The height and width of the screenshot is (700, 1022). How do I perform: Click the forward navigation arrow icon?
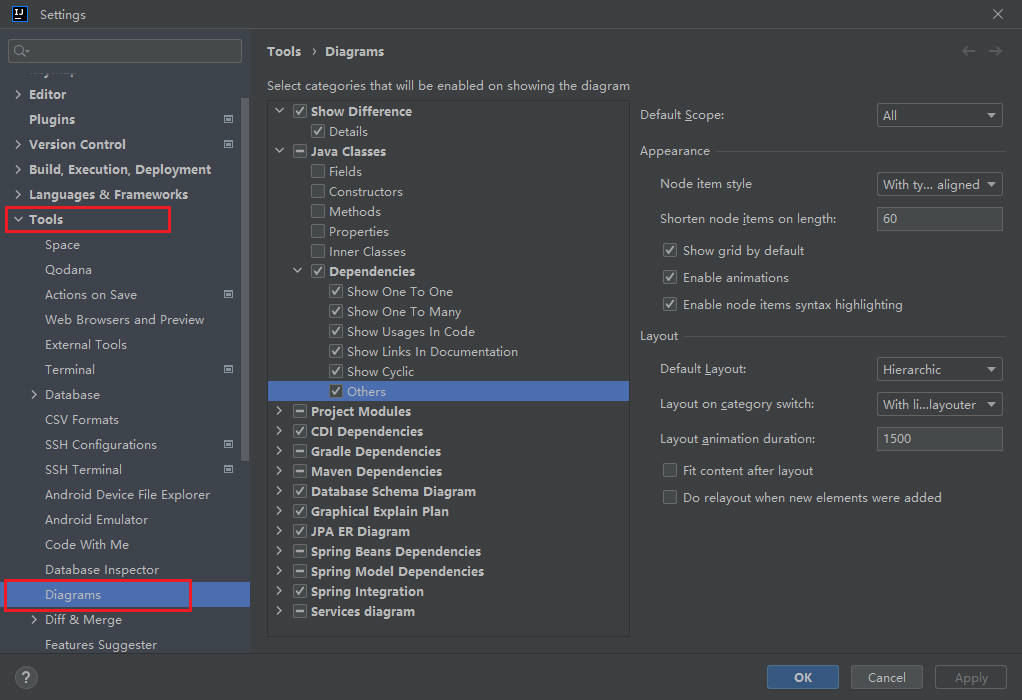tap(995, 51)
